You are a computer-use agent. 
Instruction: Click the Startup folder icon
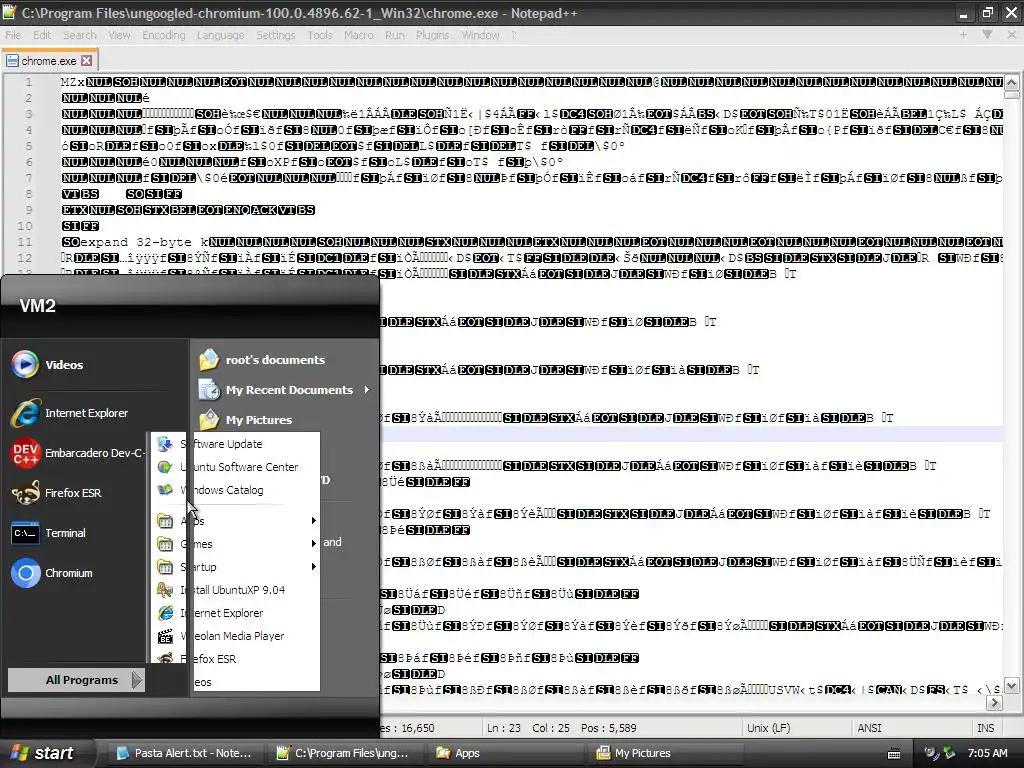(x=165, y=566)
